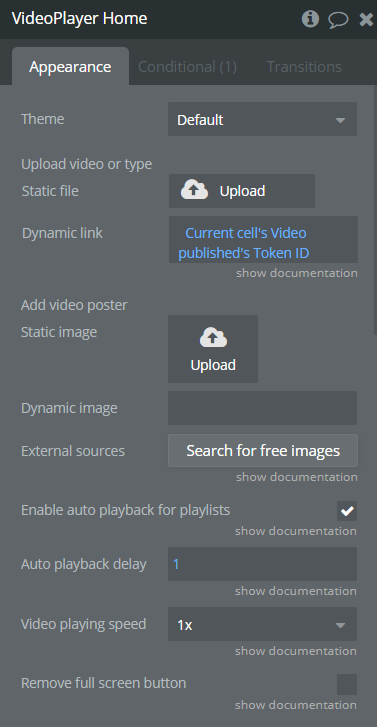Click the Auto playback delay input

tap(262, 564)
